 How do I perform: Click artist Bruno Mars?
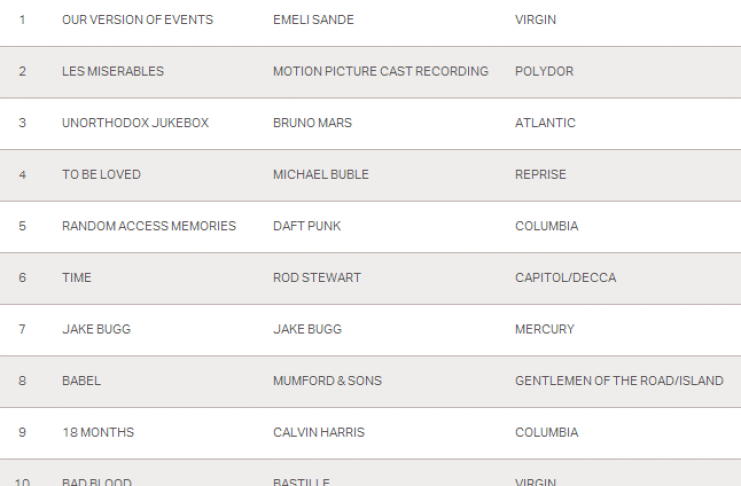(312, 123)
